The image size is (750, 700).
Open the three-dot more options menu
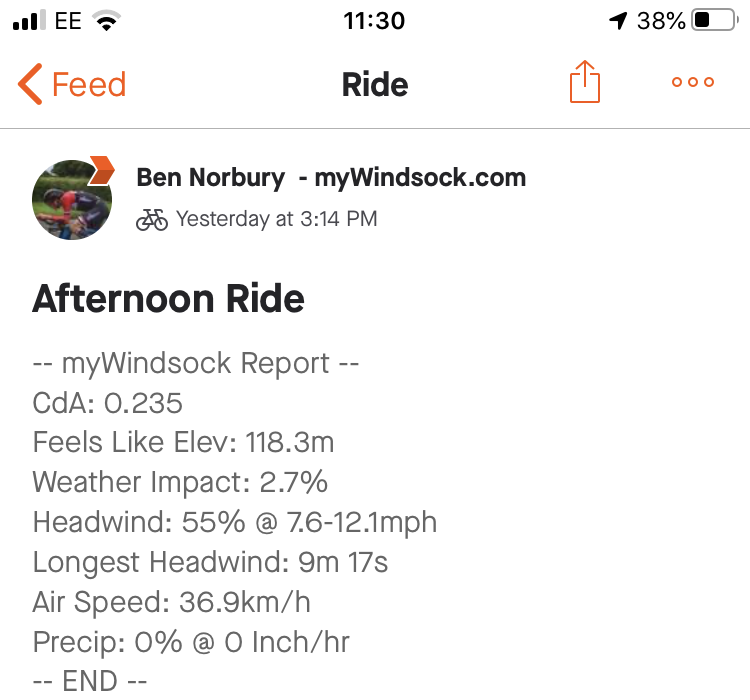tap(693, 83)
